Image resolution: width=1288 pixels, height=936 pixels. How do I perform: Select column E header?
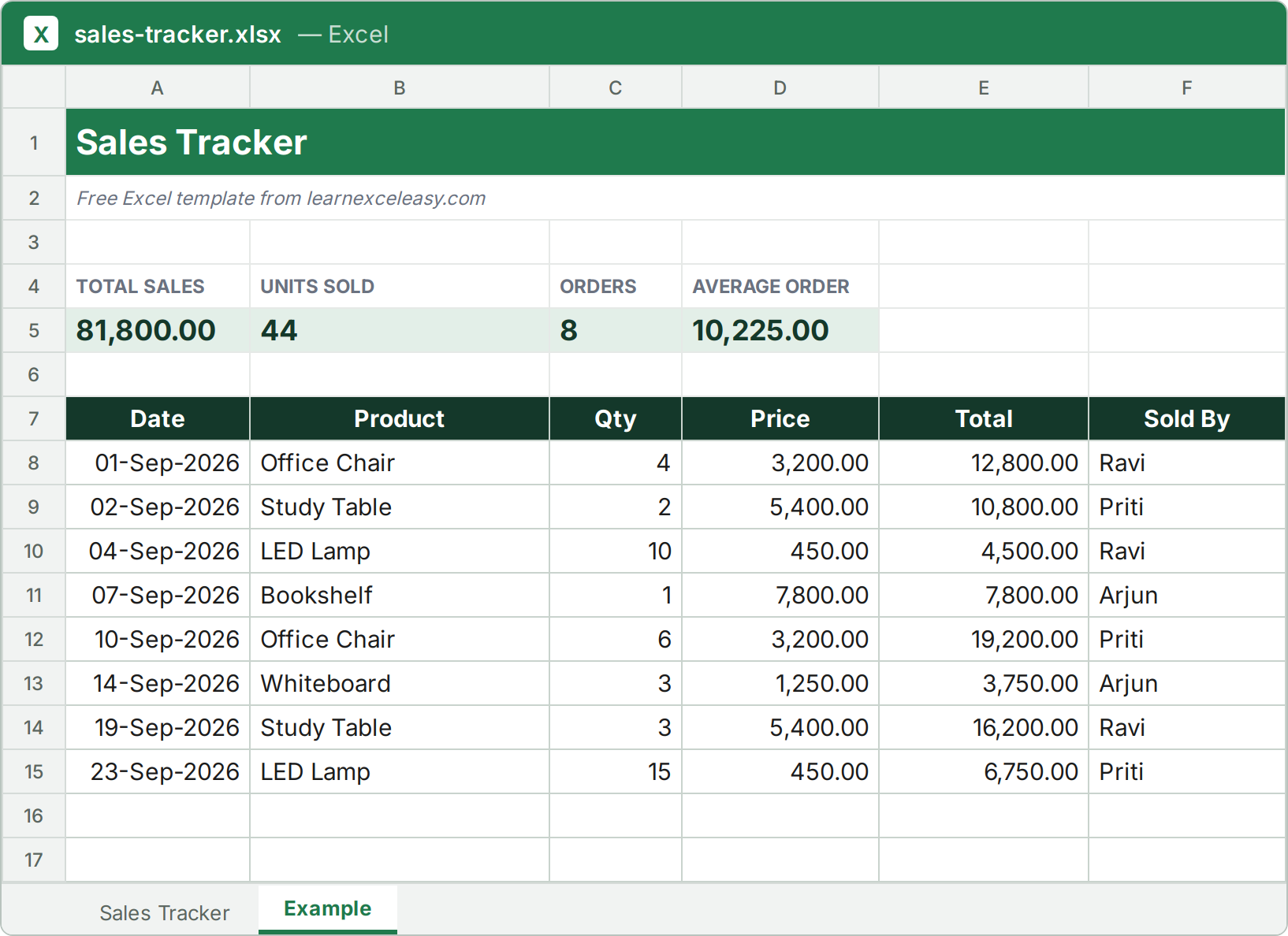click(x=984, y=87)
